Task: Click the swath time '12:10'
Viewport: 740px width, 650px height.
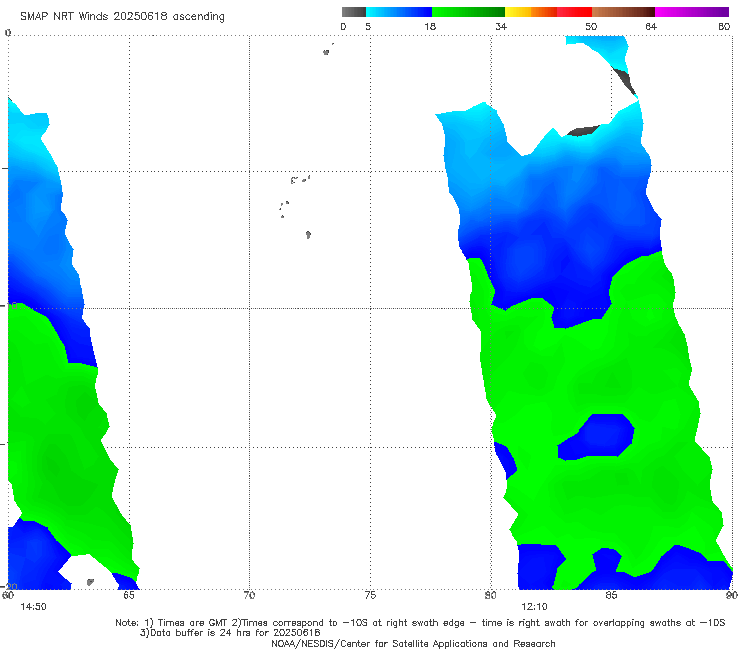Action: click(x=534, y=607)
